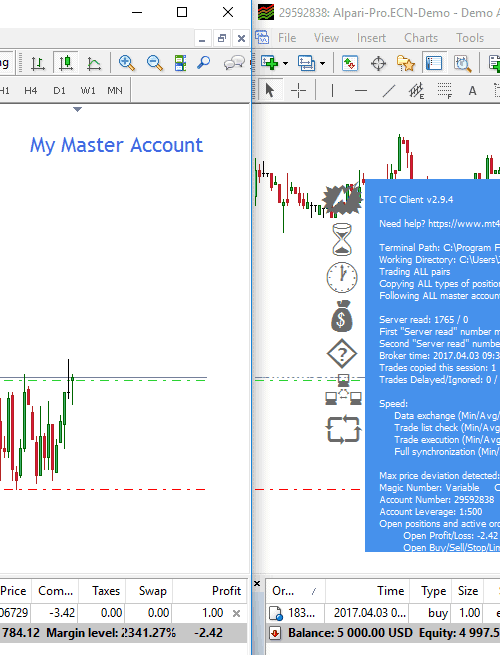This screenshot has height=655, width=500.
Task: Toggle Terminal panel icon in Alpari toolbar
Action: tap(434, 63)
